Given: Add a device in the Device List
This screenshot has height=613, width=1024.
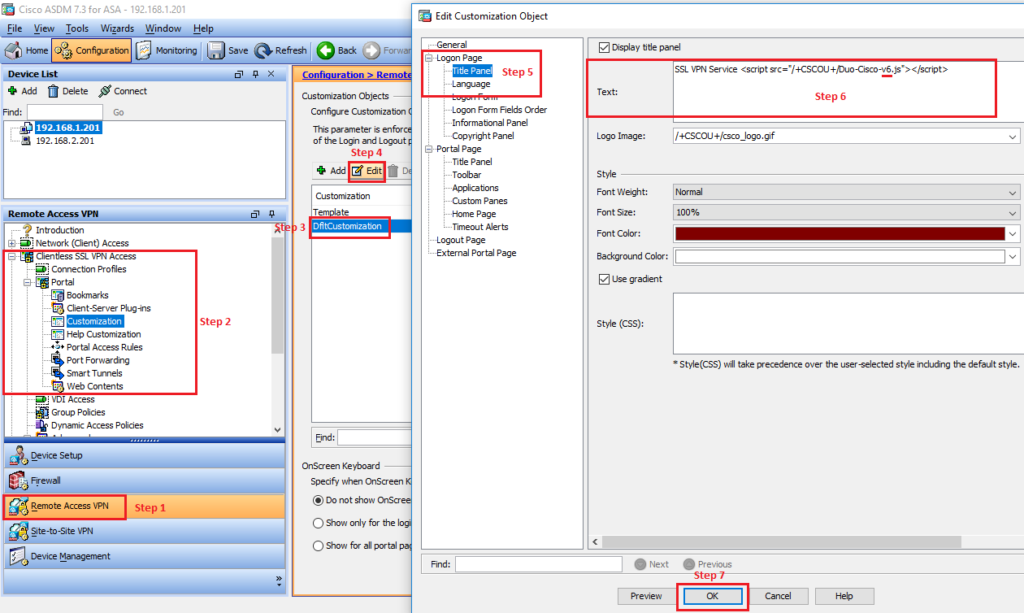Looking at the screenshot, I should click(22, 90).
